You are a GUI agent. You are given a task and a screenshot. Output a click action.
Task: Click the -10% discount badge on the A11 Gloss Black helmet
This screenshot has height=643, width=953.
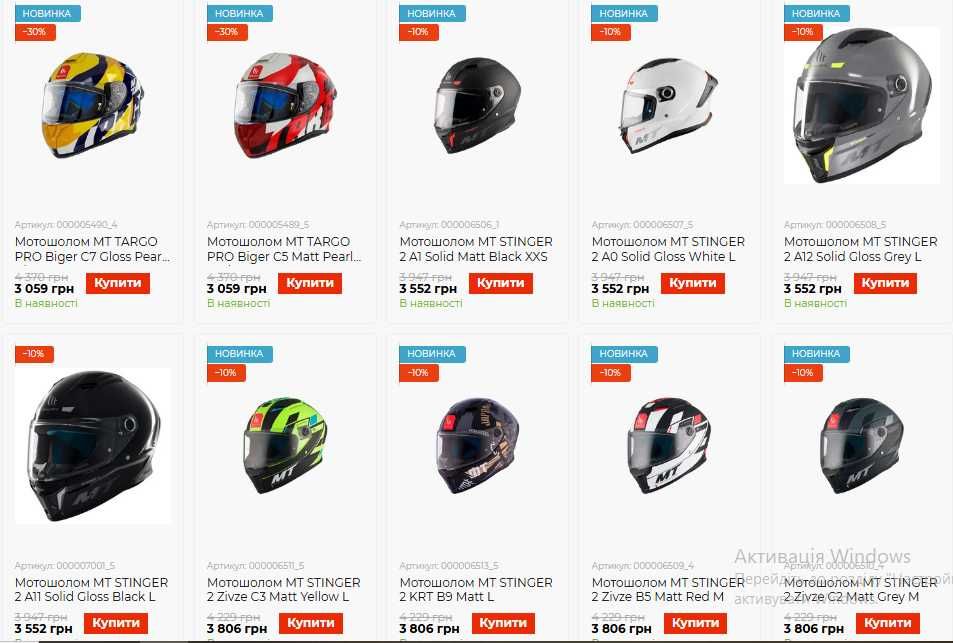(x=34, y=354)
